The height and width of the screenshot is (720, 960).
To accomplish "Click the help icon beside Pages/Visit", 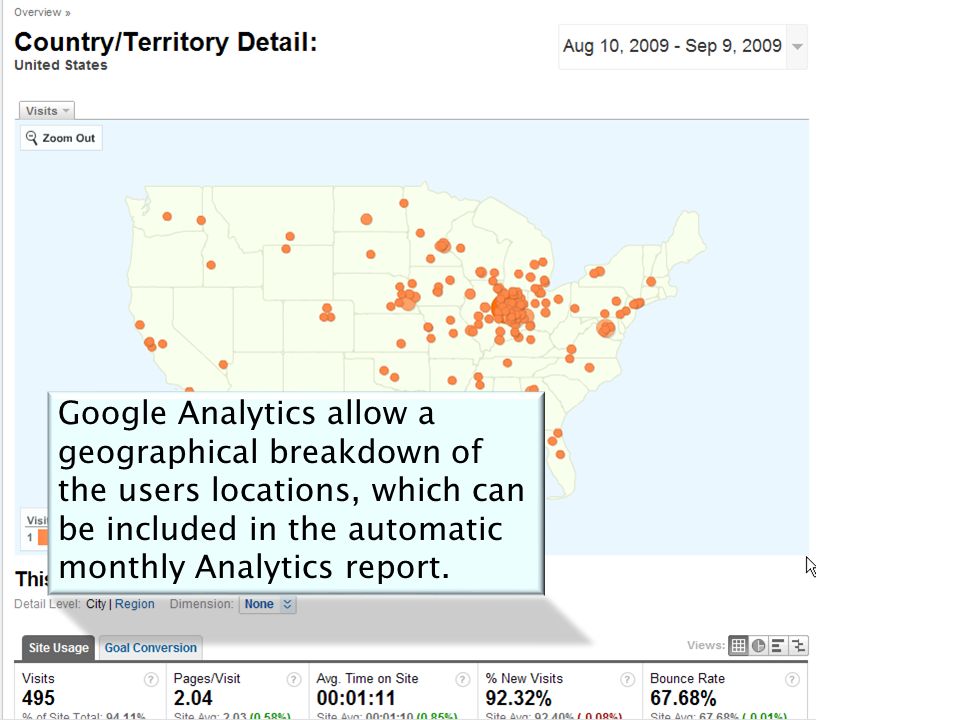I will point(293,680).
